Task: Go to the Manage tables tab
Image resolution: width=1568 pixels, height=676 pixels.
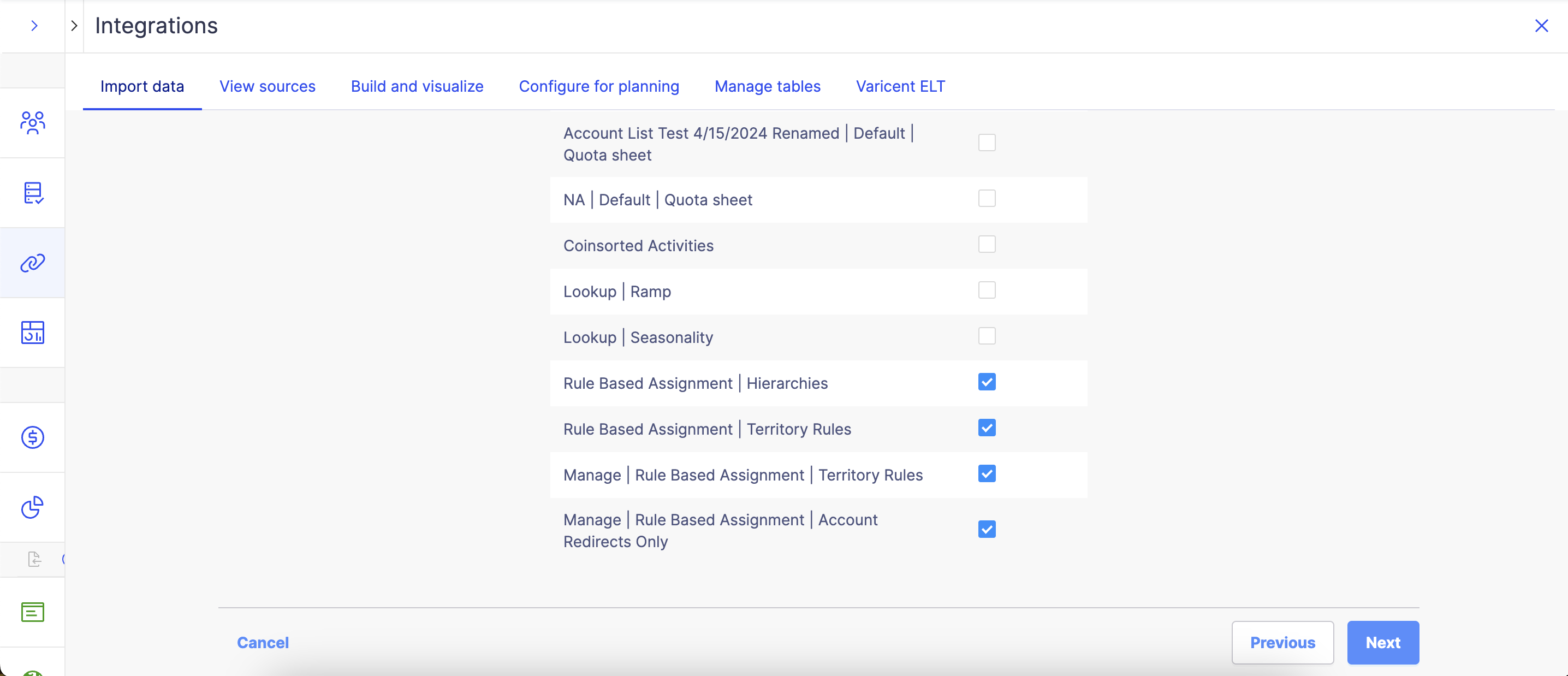Action: tap(768, 86)
